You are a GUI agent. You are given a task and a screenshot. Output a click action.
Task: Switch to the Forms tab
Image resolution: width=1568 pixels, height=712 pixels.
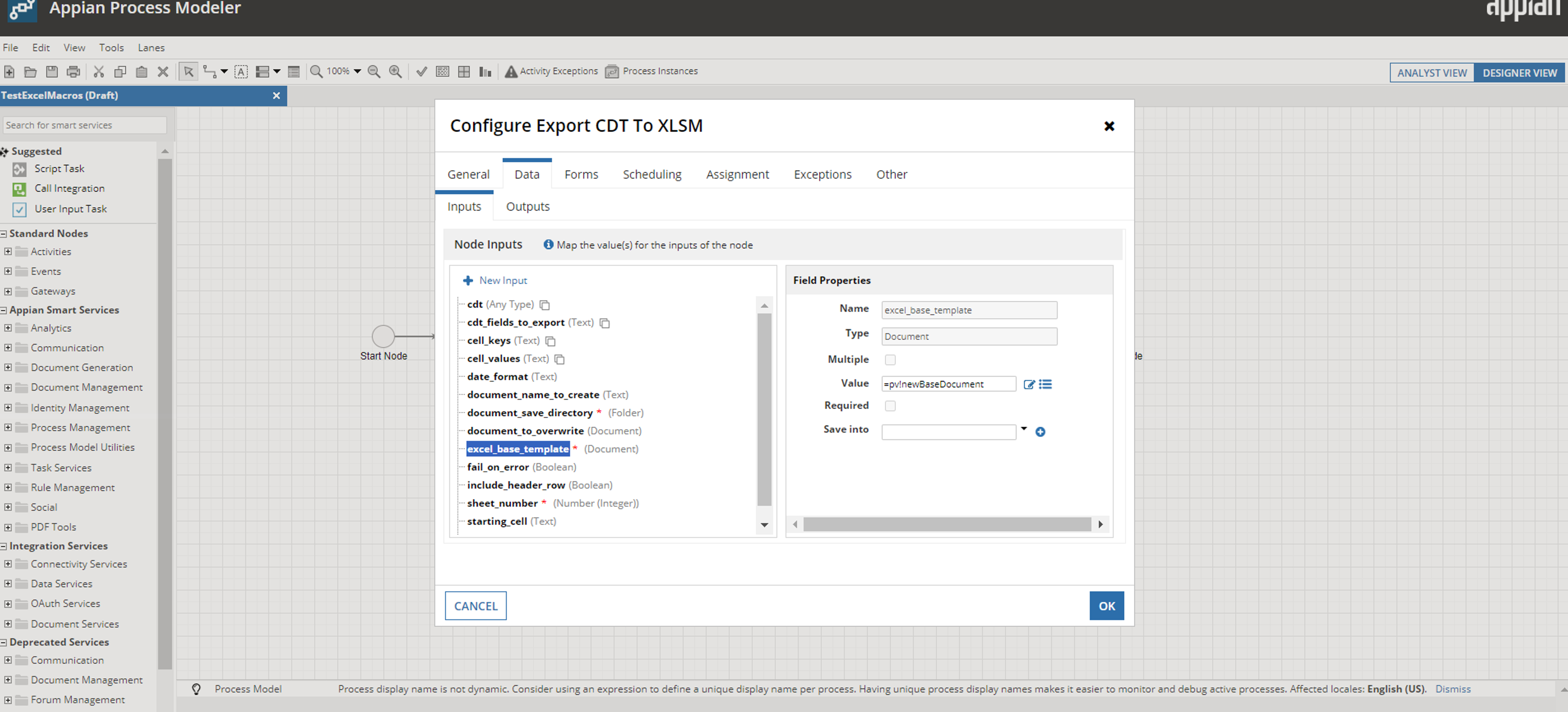pyautogui.click(x=581, y=175)
